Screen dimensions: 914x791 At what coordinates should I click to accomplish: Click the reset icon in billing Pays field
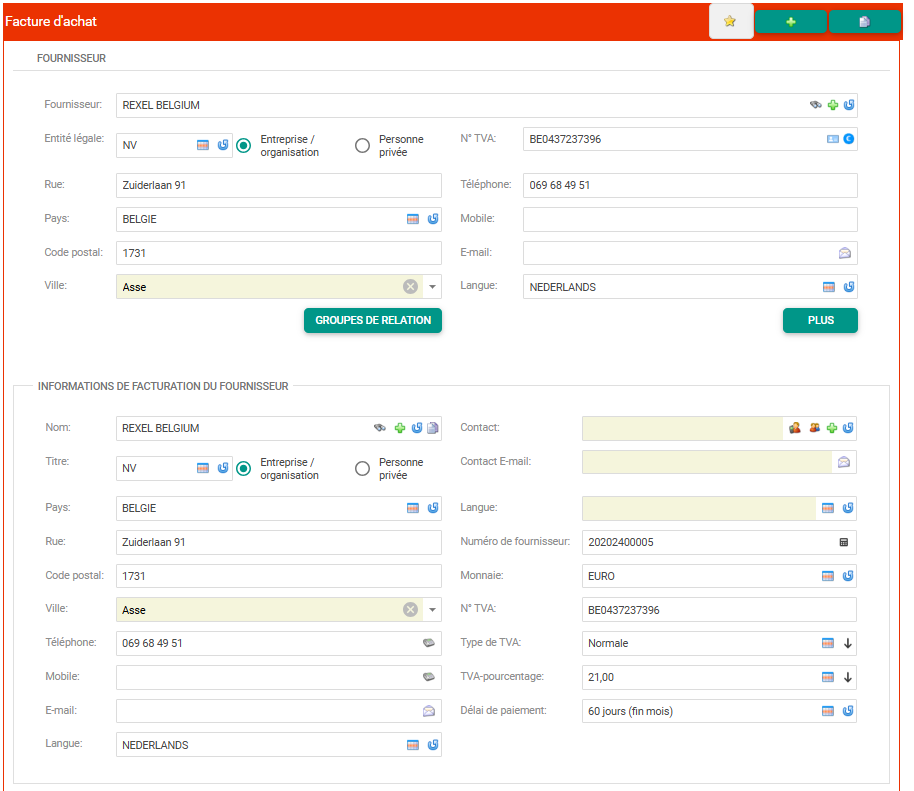(433, 508)
